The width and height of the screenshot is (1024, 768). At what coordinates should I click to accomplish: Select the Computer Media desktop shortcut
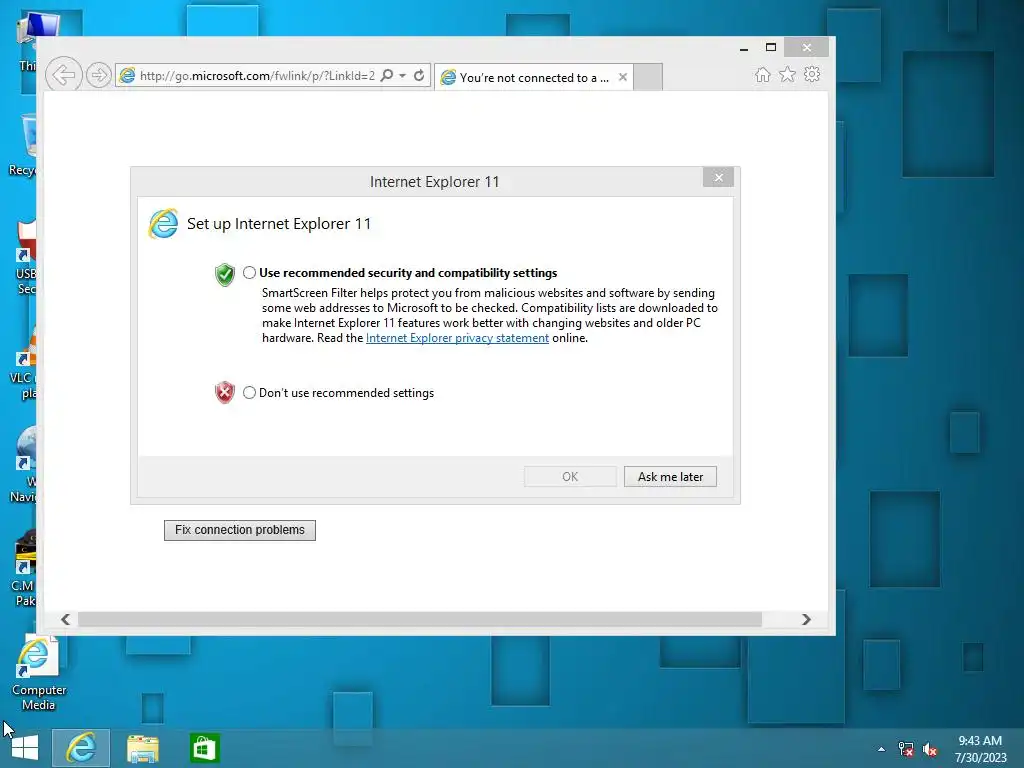[37, 673]
